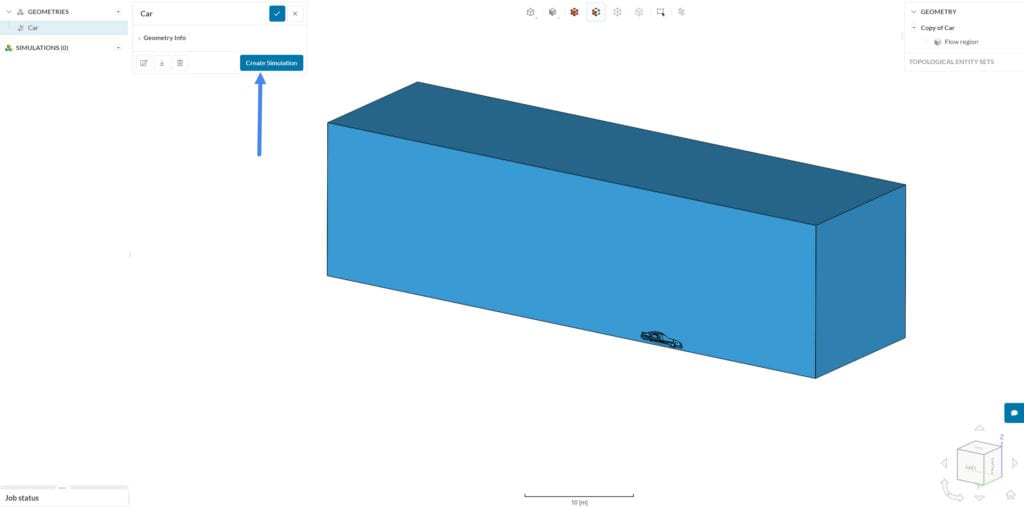Viewport: 1024px width, 507px height.
Task: Click the cutting plane toolbar icon
Action: (x=681, y=12)
